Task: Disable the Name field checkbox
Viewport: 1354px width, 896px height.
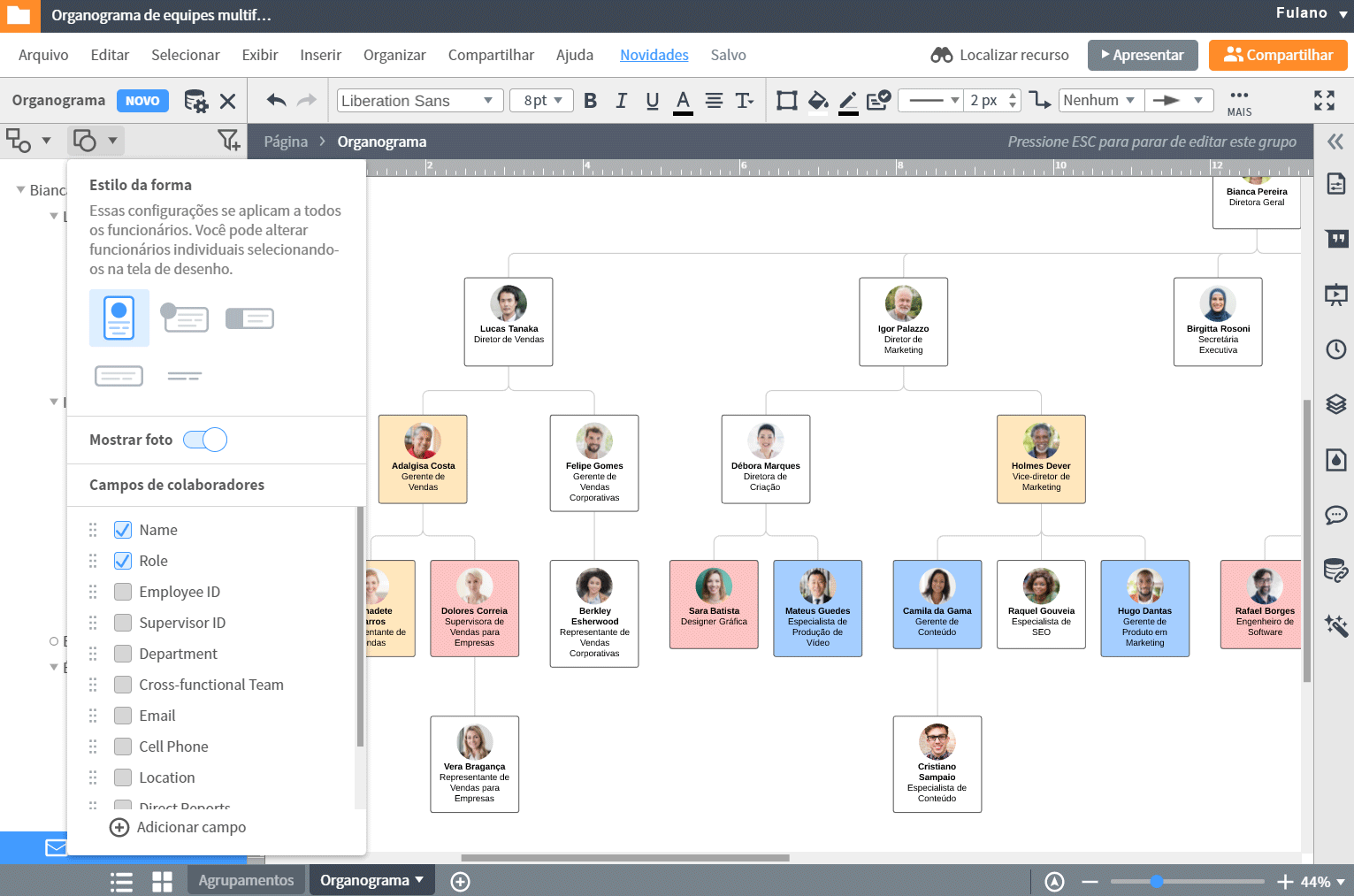Action: pos(122,529)
